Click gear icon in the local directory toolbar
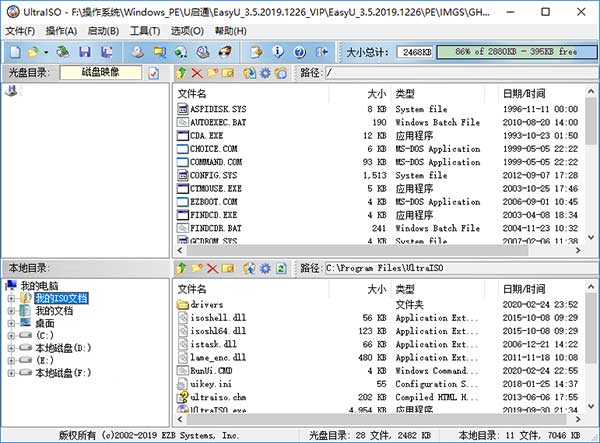Viewport: 600px width, 443px height. (x=265, y=268)
